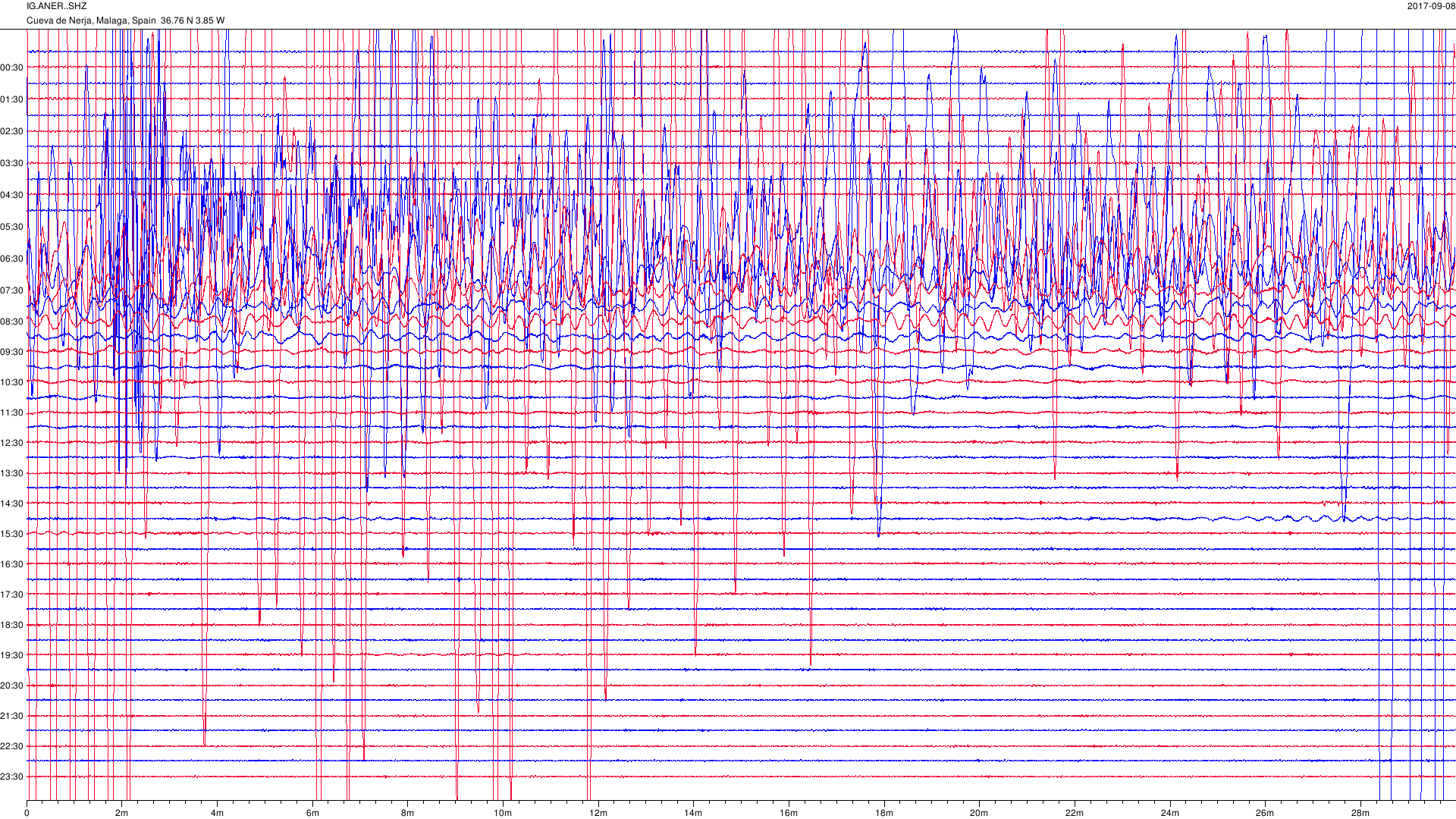Screen dimensions: 1456x819
Task: Click the station code IG.ANER..SHZ
Action: click(57, 6)
